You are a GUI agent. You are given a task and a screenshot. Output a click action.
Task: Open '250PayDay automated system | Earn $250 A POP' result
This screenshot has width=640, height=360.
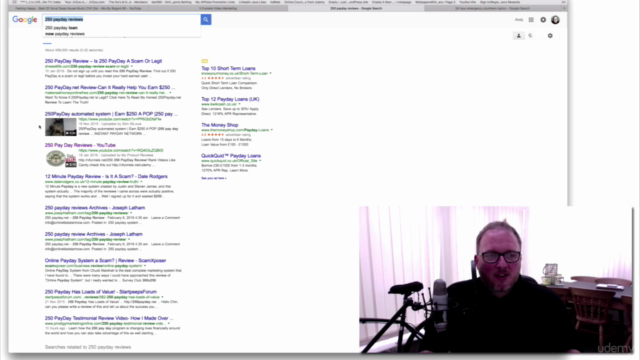pyautogui.click(x=111, y=114)
